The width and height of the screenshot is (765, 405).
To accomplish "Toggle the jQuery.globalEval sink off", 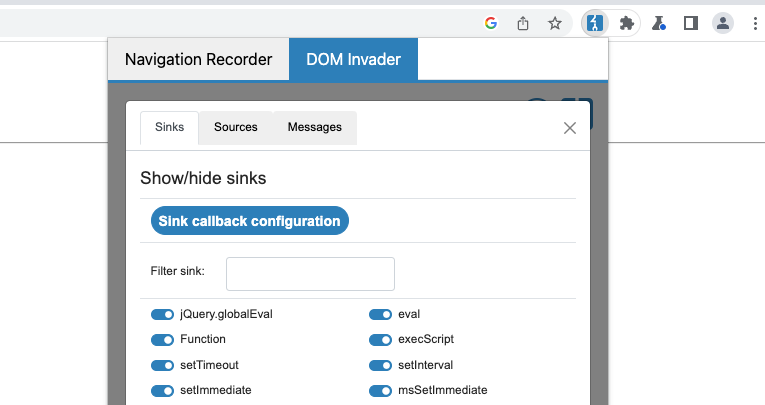I will [162, 314].
